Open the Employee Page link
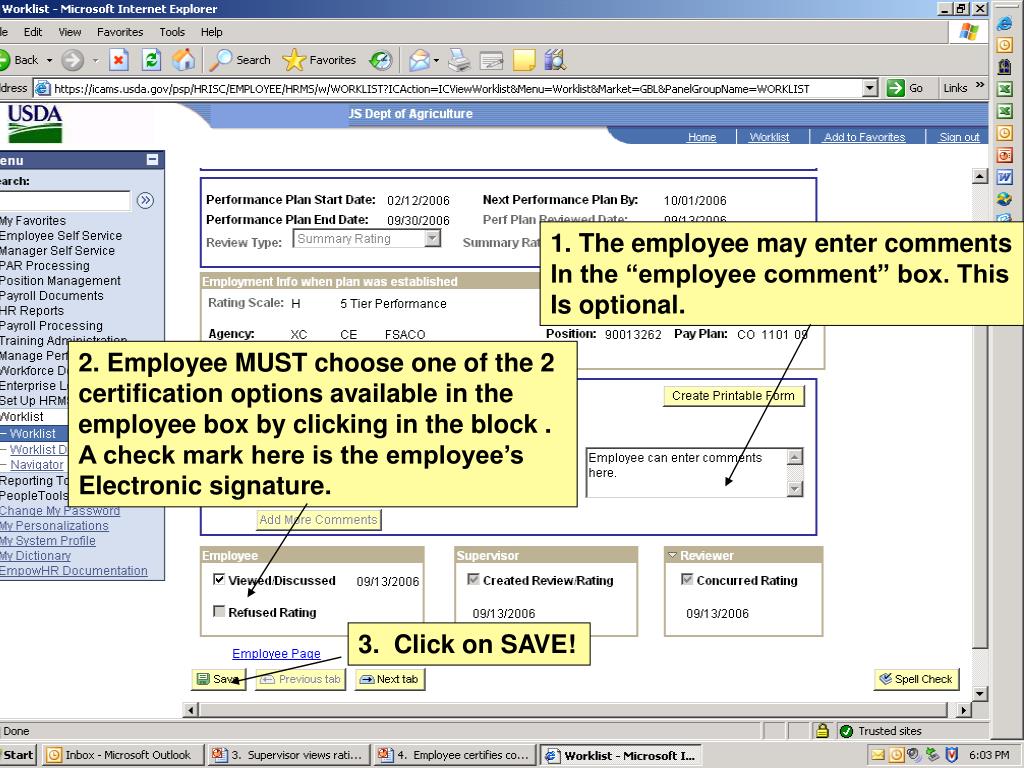This screenshot has width=1024, height=768. [276, 654]
